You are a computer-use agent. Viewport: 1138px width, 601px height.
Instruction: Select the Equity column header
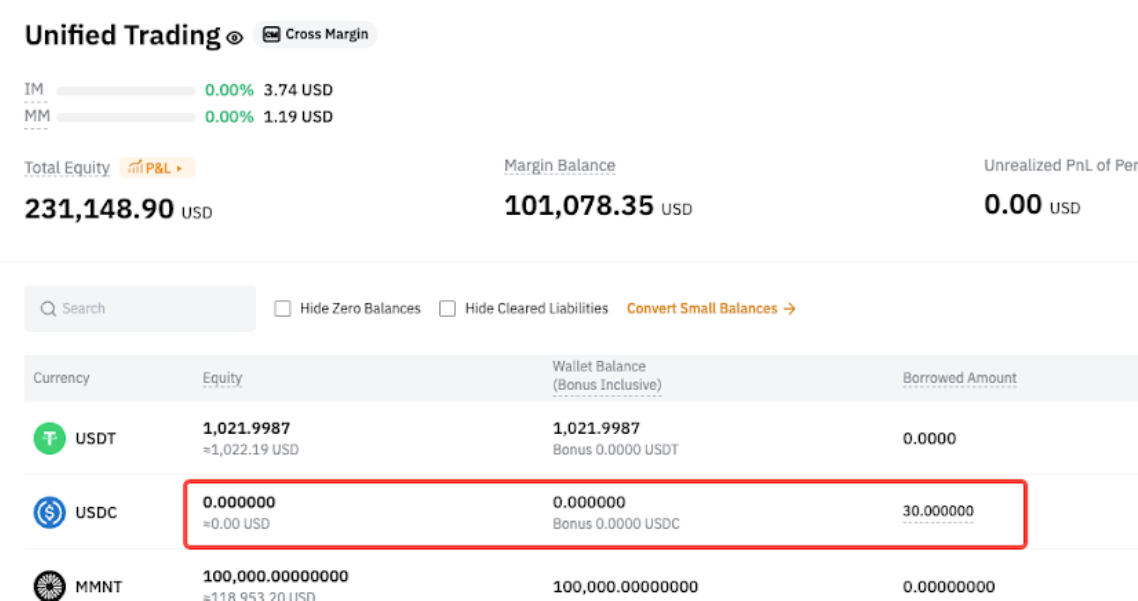click(222, 378)
